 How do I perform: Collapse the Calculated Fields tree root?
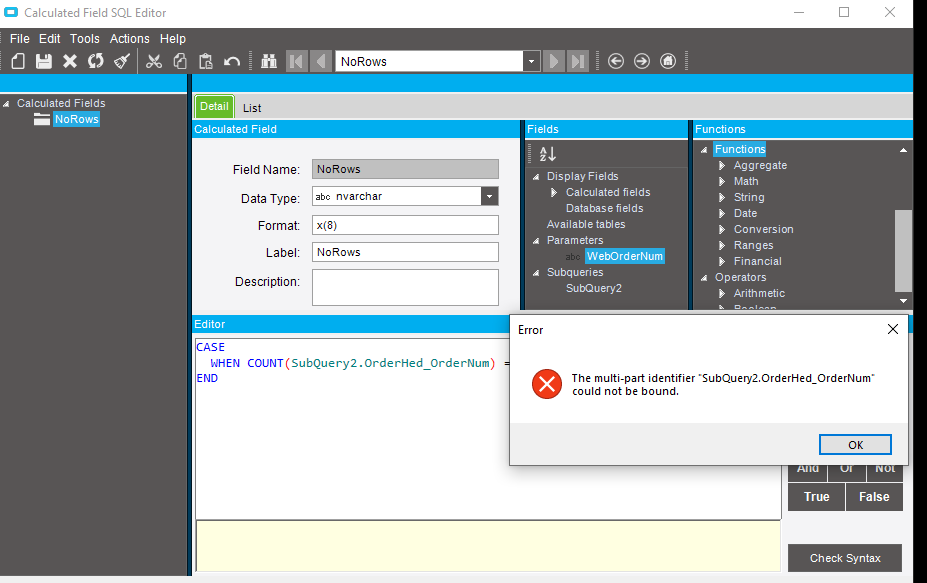[7, 103]
